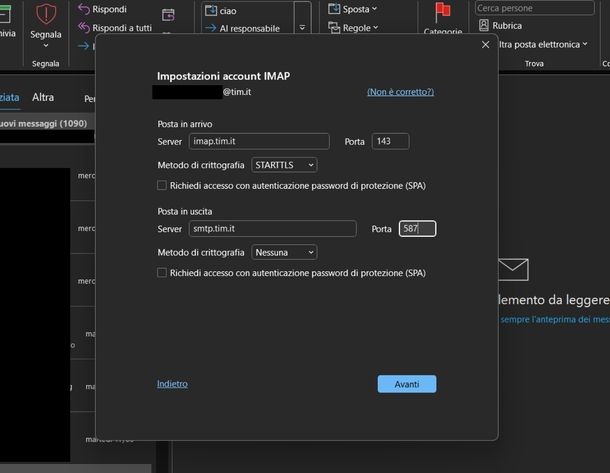Click the incoming port field 143
Image resolution: width=610 pixels, height=473 pixels.
point(390,141)
